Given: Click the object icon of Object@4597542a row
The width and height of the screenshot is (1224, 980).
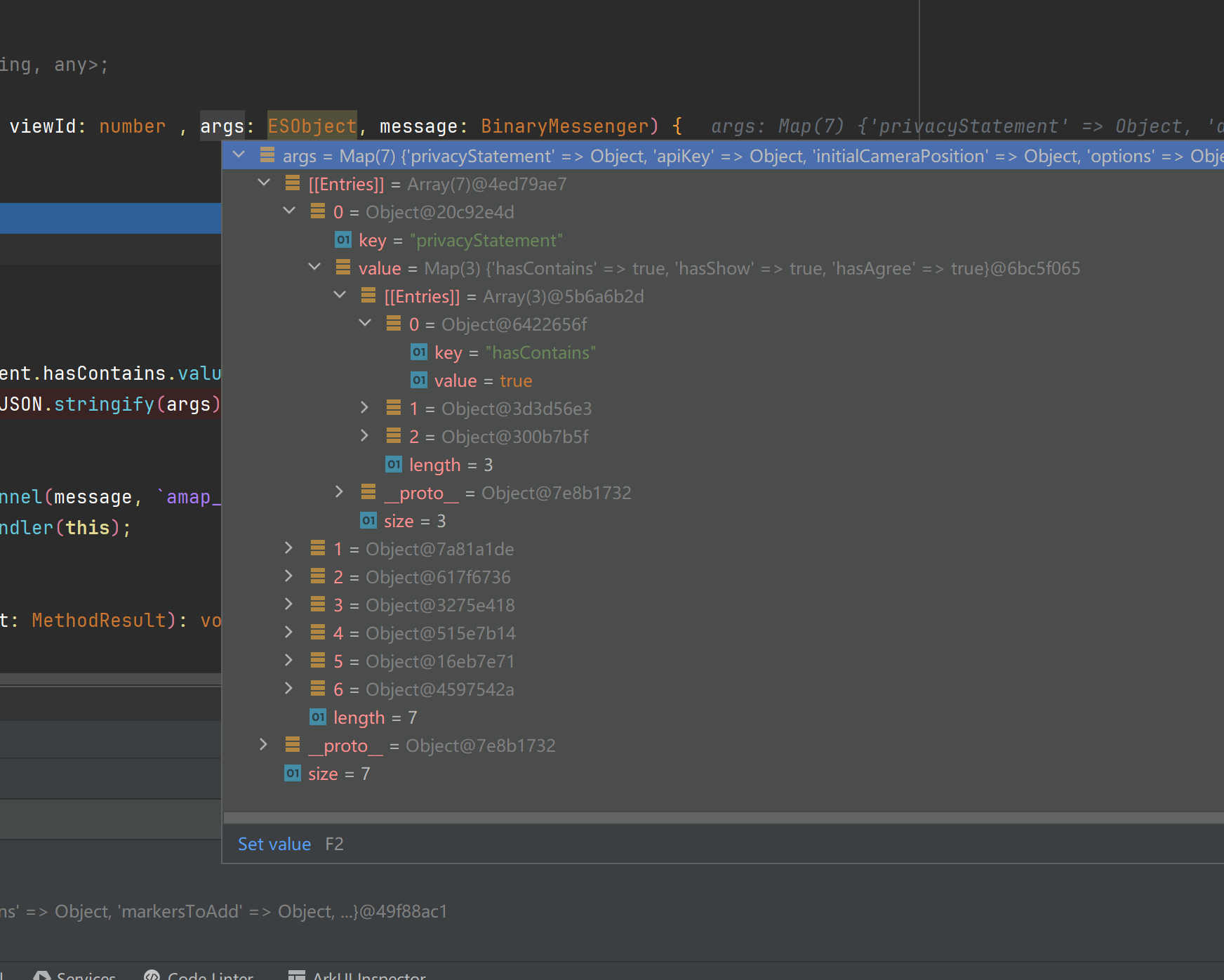Looking at the screenshot, I should coord(318,688).
